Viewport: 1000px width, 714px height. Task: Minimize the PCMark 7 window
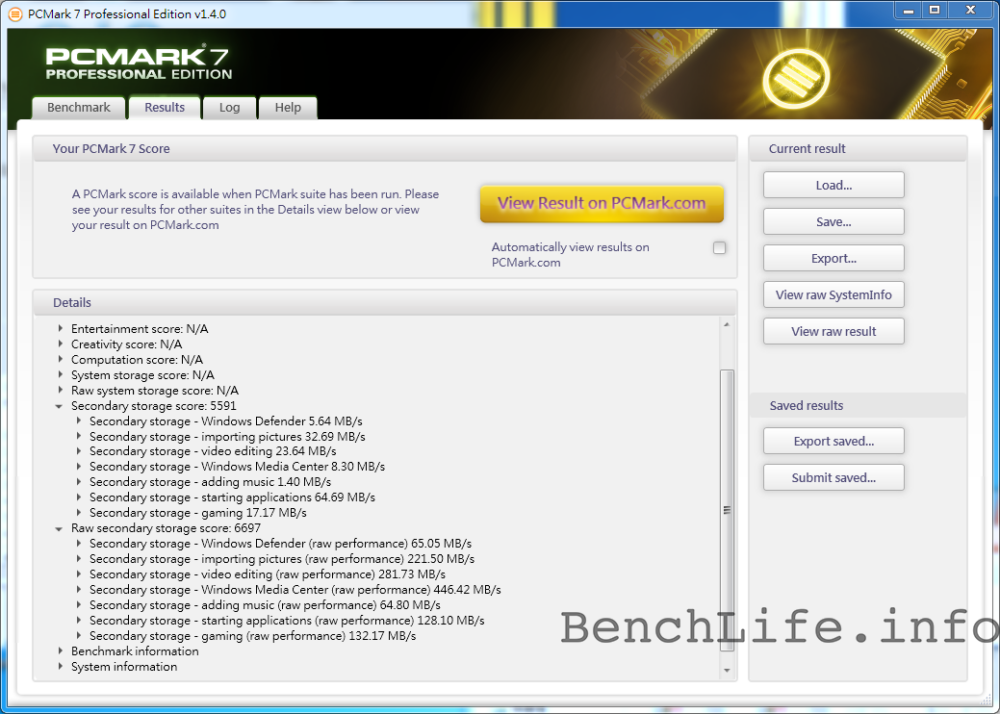click(x=908, y=10)
